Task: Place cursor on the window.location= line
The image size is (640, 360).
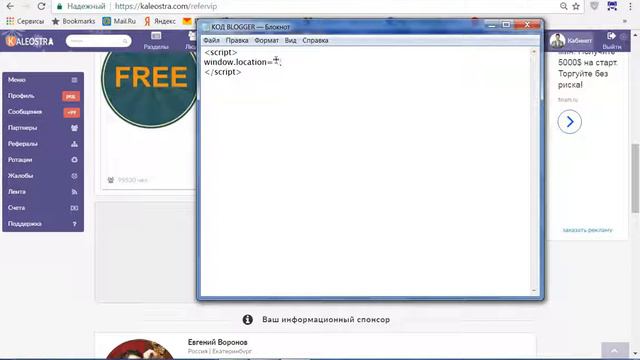Action: [x=242, y=62]
